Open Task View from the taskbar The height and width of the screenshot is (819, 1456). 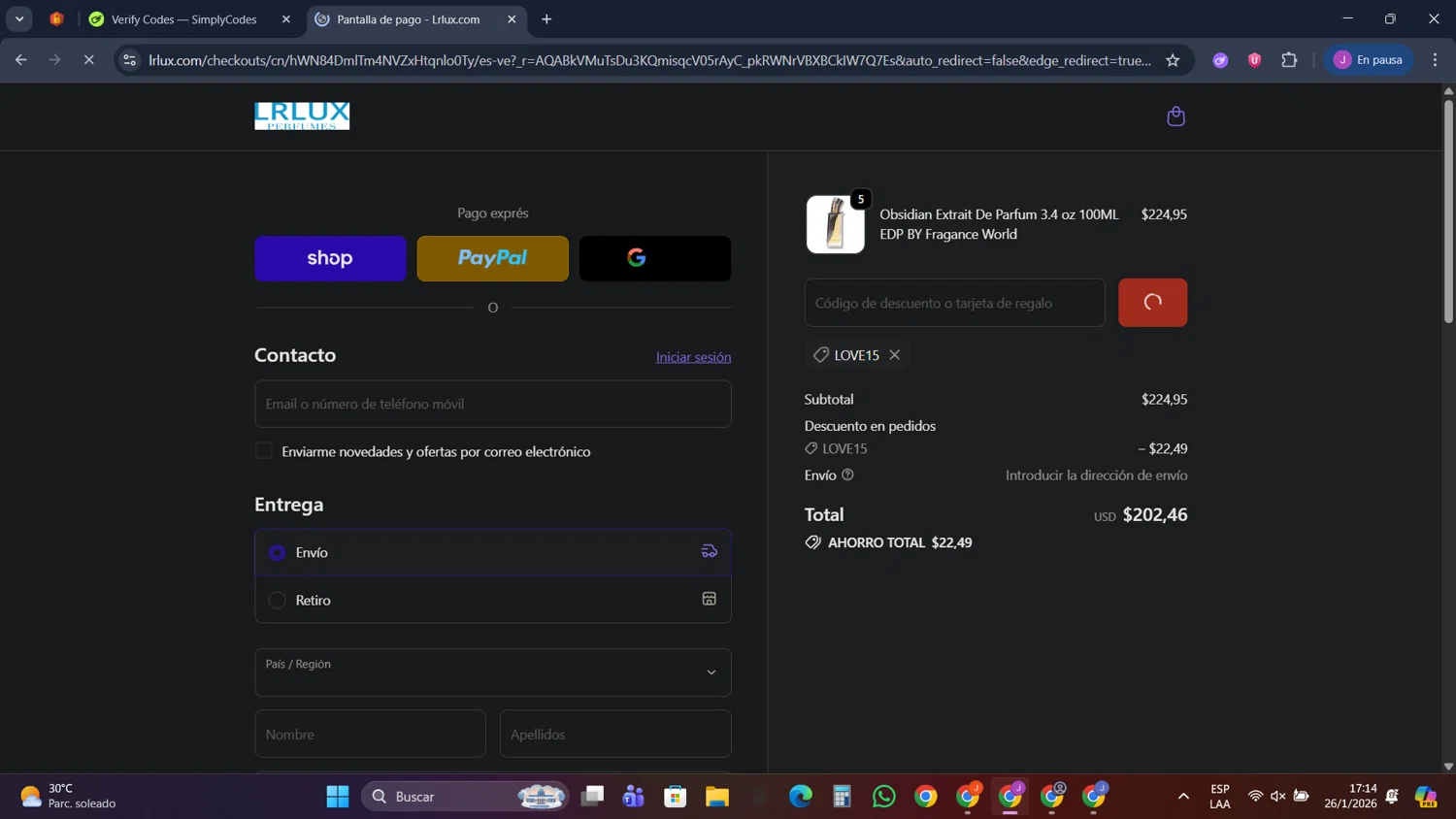point(592,797)
